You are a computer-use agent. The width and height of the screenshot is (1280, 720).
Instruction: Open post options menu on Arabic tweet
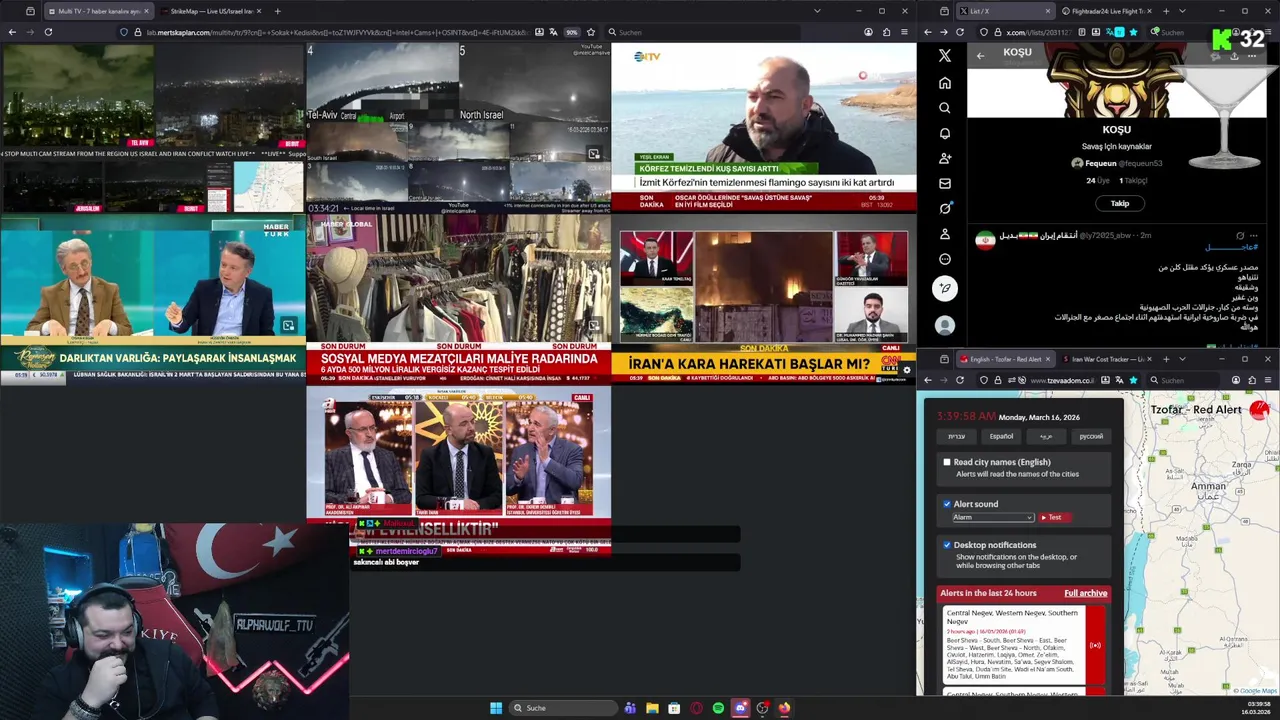coord(1253,235)
